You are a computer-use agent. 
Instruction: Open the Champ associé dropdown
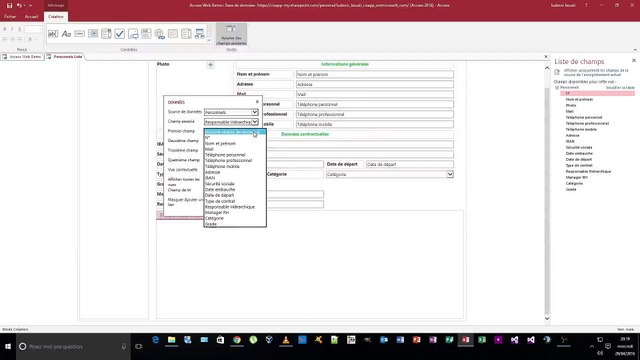click(254, 122)
